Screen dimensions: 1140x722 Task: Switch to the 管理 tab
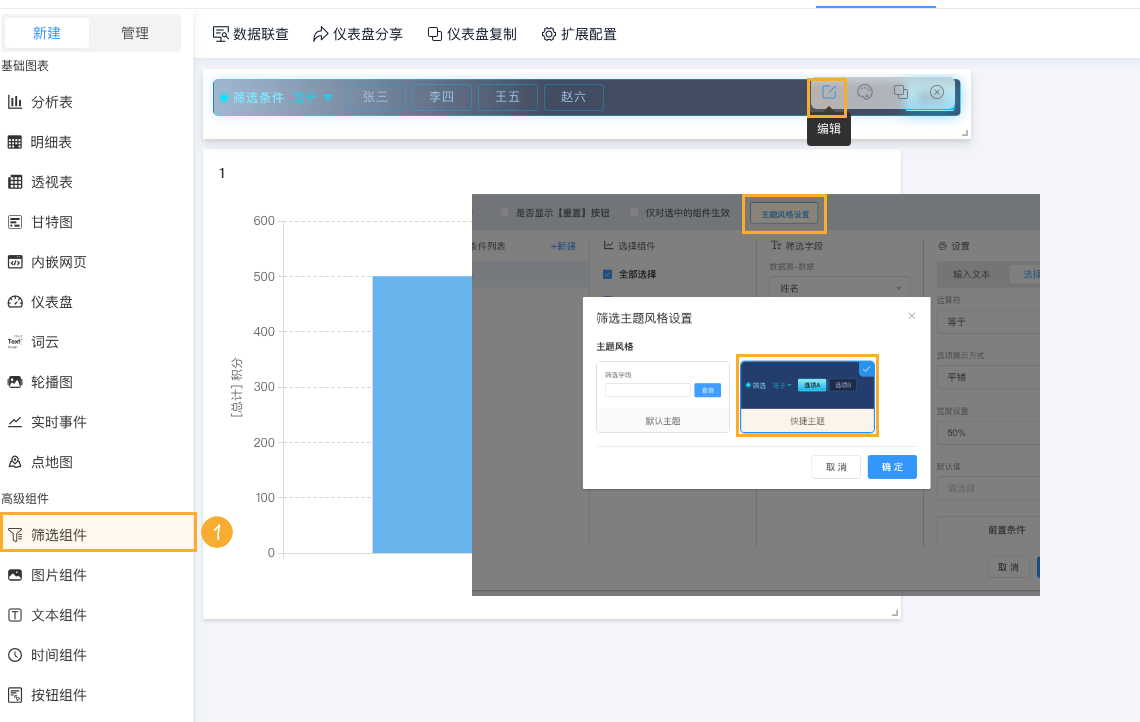135,33
